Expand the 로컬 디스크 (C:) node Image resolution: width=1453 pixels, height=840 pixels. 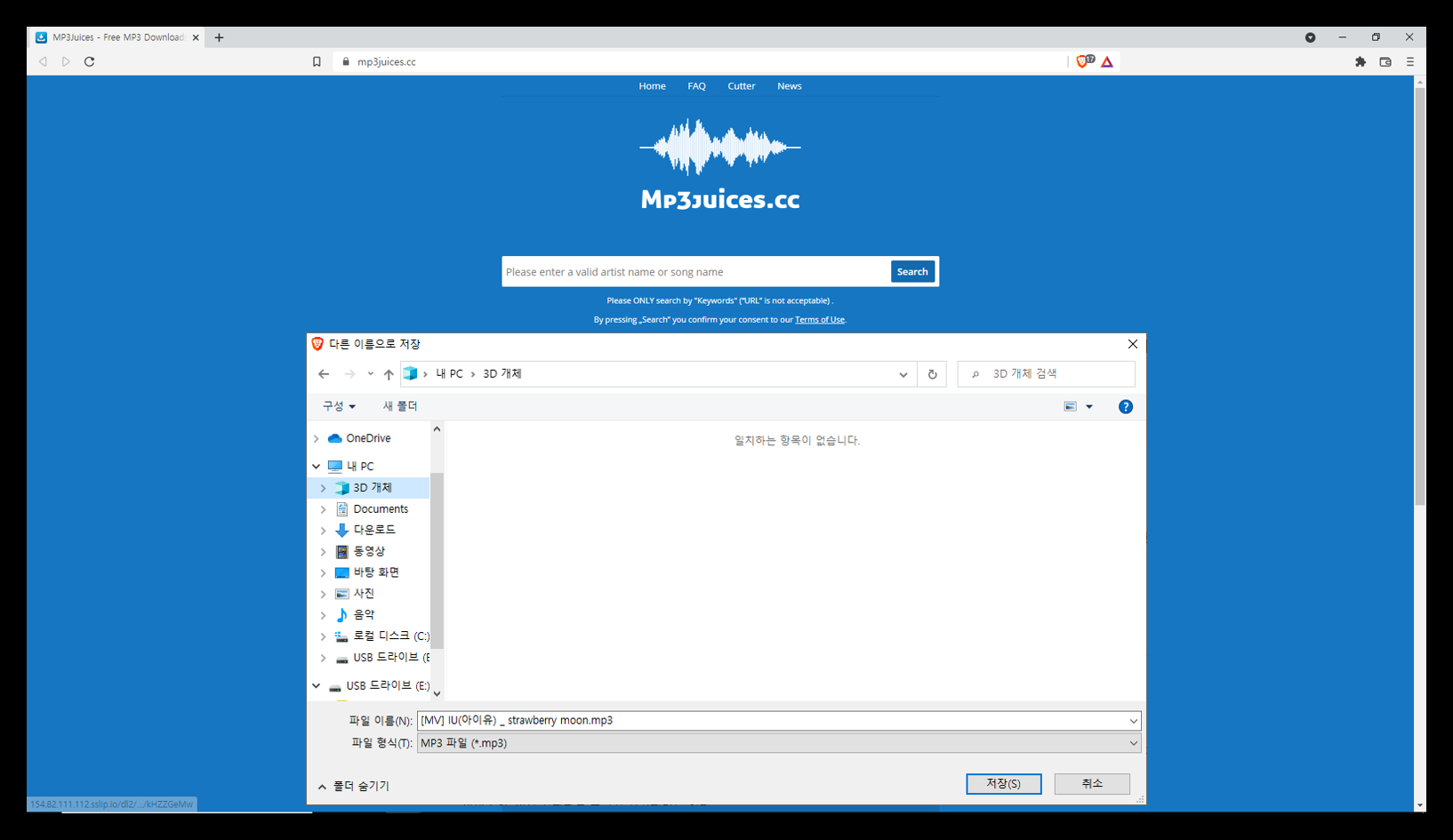tap(324, 636)
